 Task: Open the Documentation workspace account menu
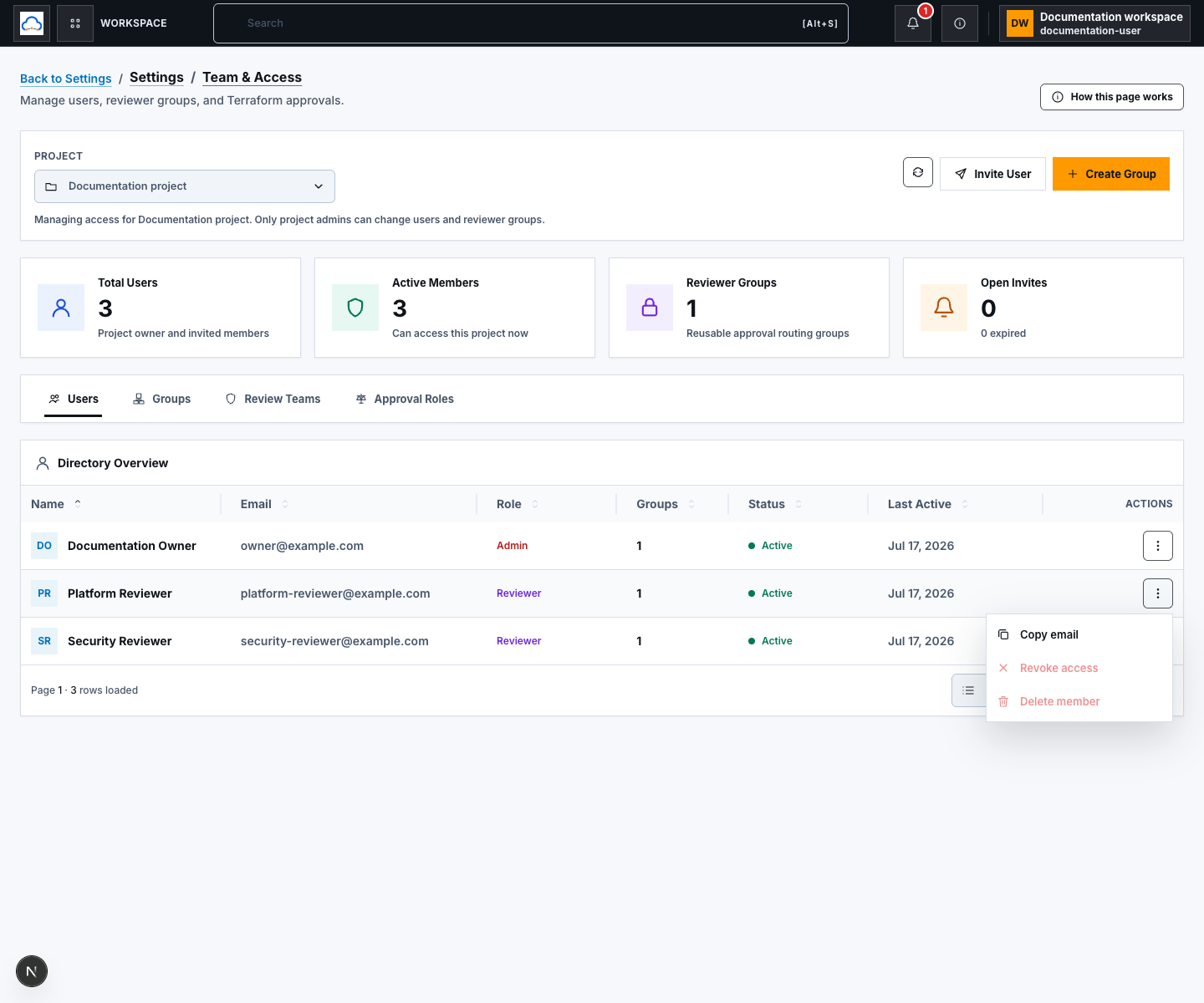(x=1094, y=23)
